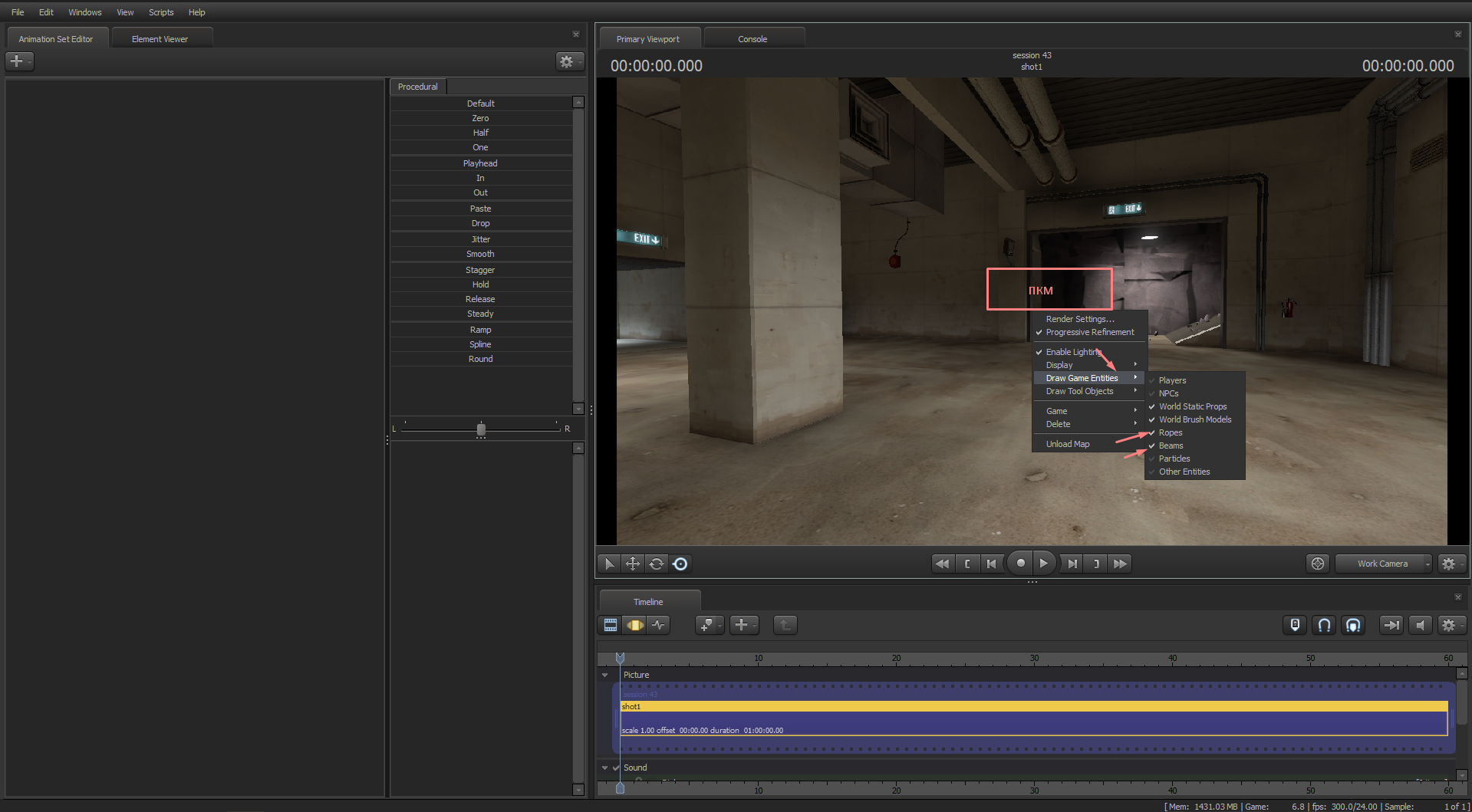Open the Work Camera dropdown

click(1384, 564)
